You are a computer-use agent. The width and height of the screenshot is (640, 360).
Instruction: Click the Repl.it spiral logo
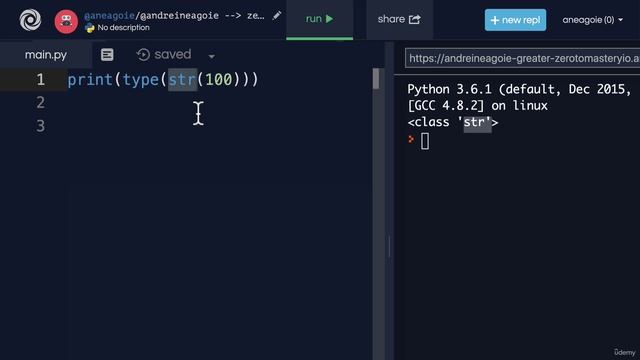coord(30,20)
